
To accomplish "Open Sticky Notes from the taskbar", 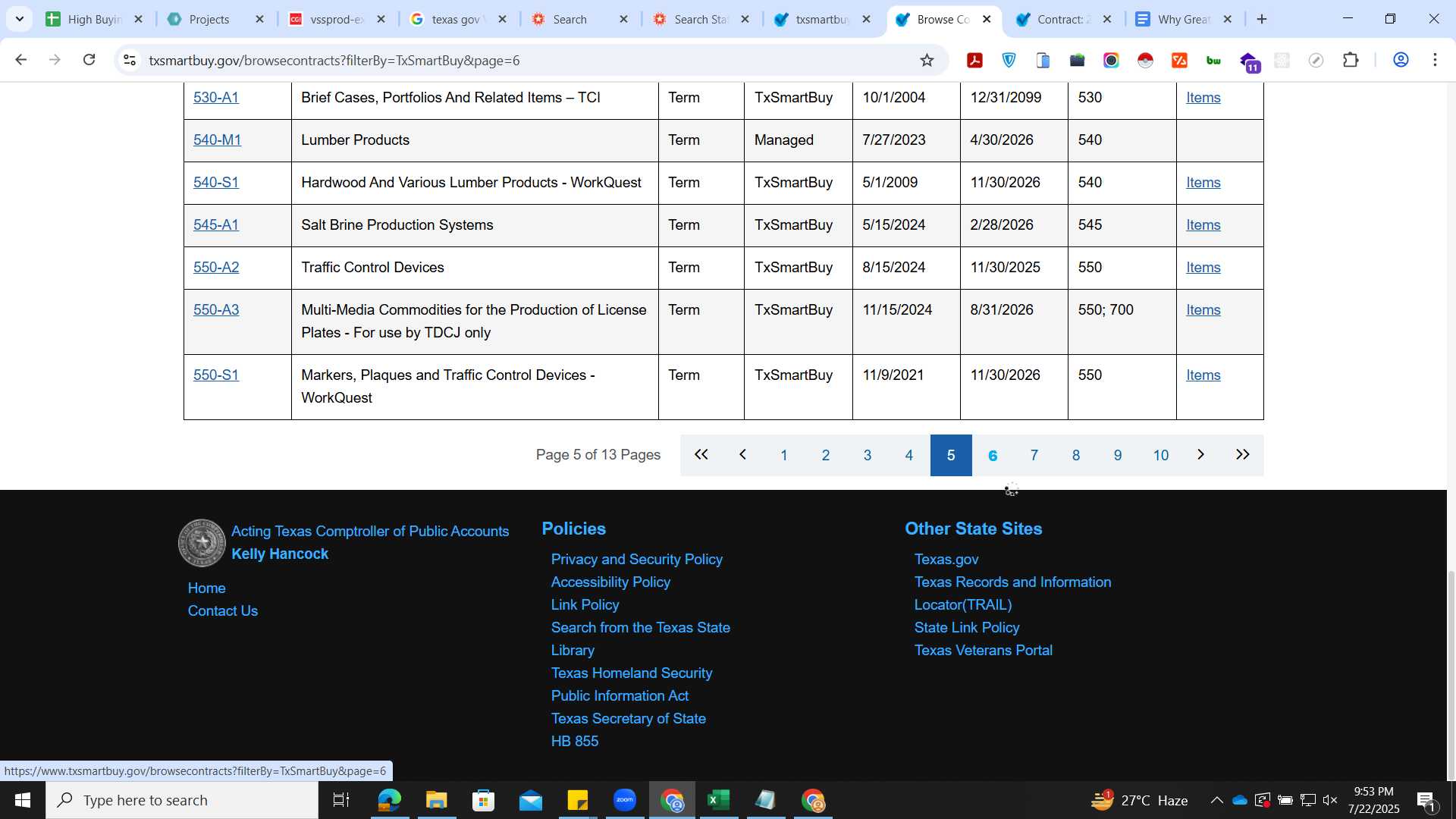I will tap(578, 800).
